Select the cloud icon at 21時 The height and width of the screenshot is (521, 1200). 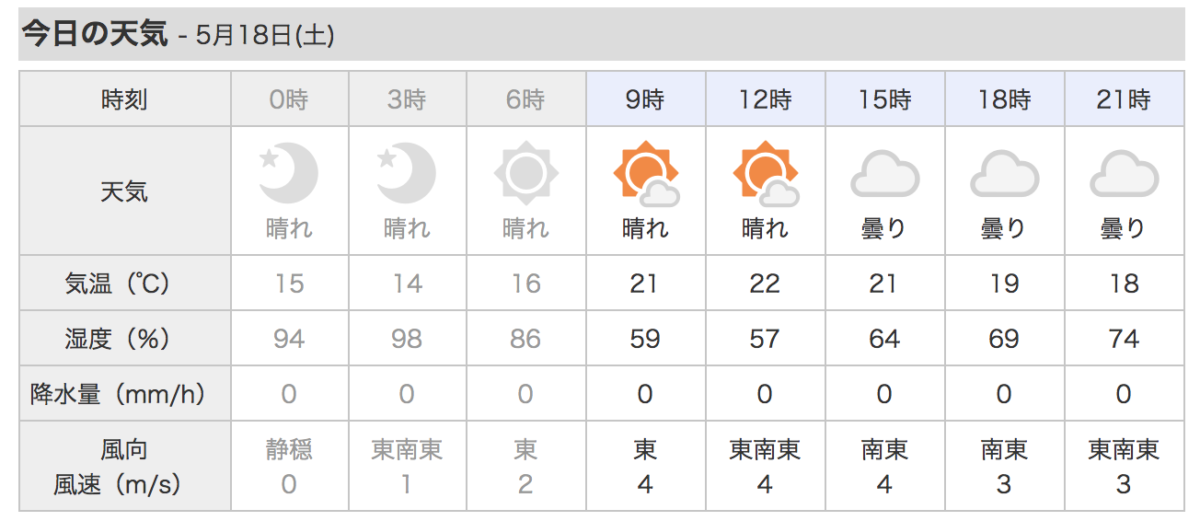coord(1124,174)
